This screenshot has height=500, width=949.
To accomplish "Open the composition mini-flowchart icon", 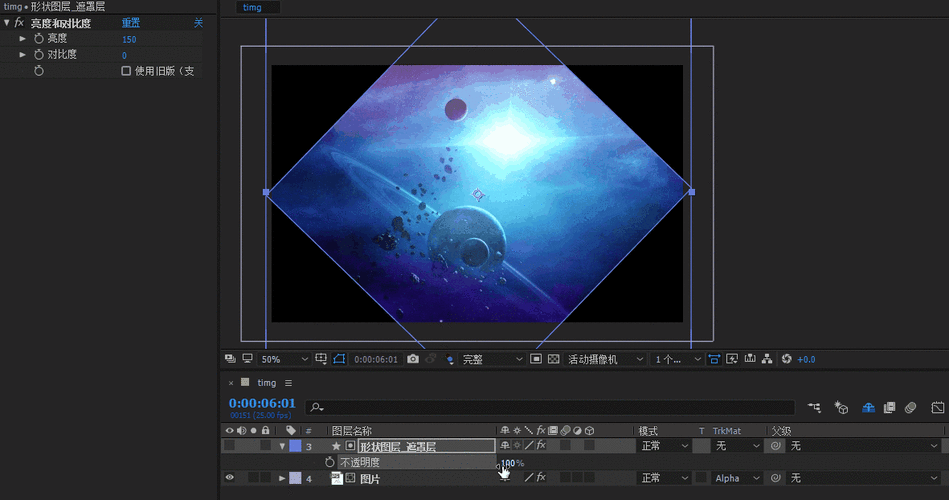I will (815, 408).
